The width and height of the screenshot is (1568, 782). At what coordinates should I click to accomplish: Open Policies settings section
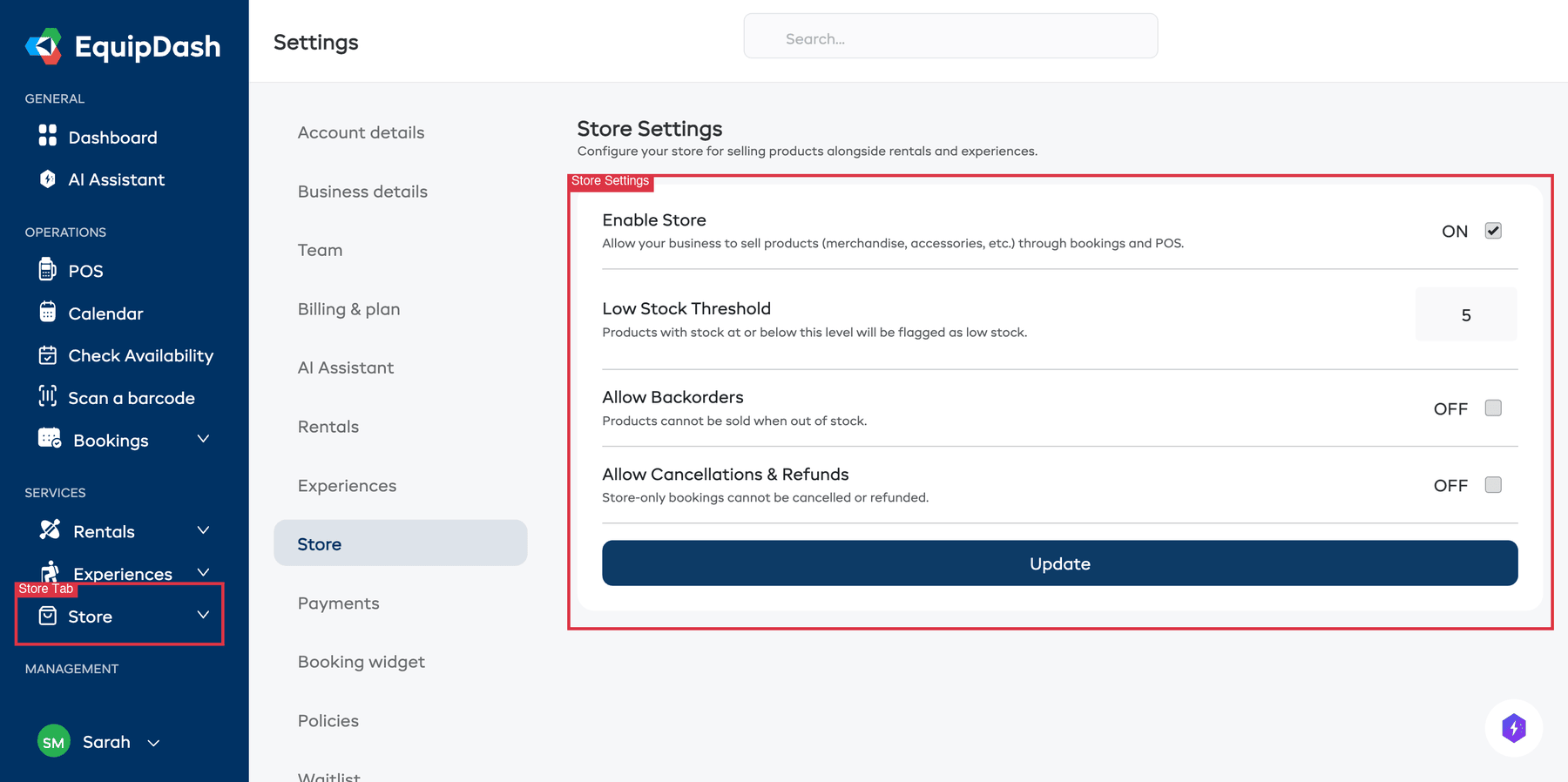pyautogui.click(x=328, y=721)
